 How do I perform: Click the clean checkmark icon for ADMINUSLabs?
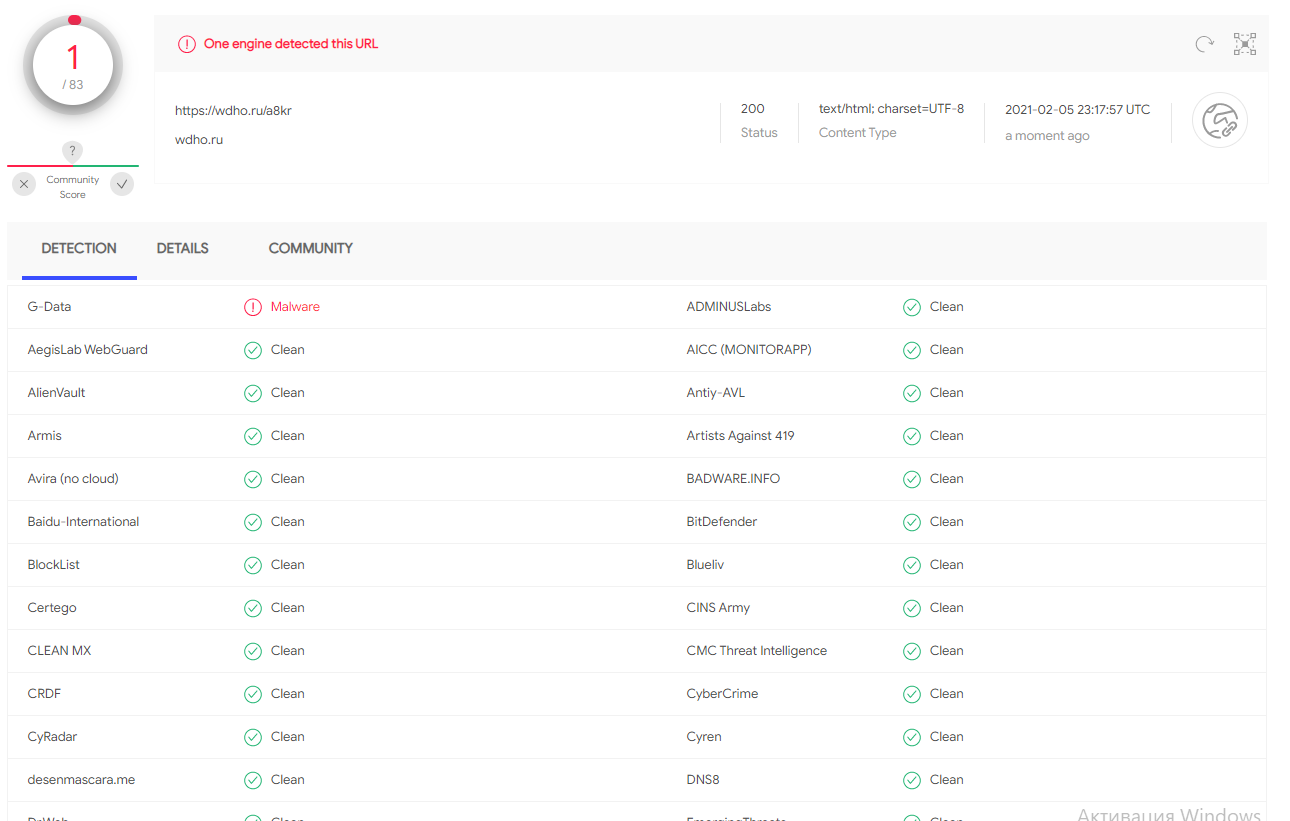click(912, 307)
